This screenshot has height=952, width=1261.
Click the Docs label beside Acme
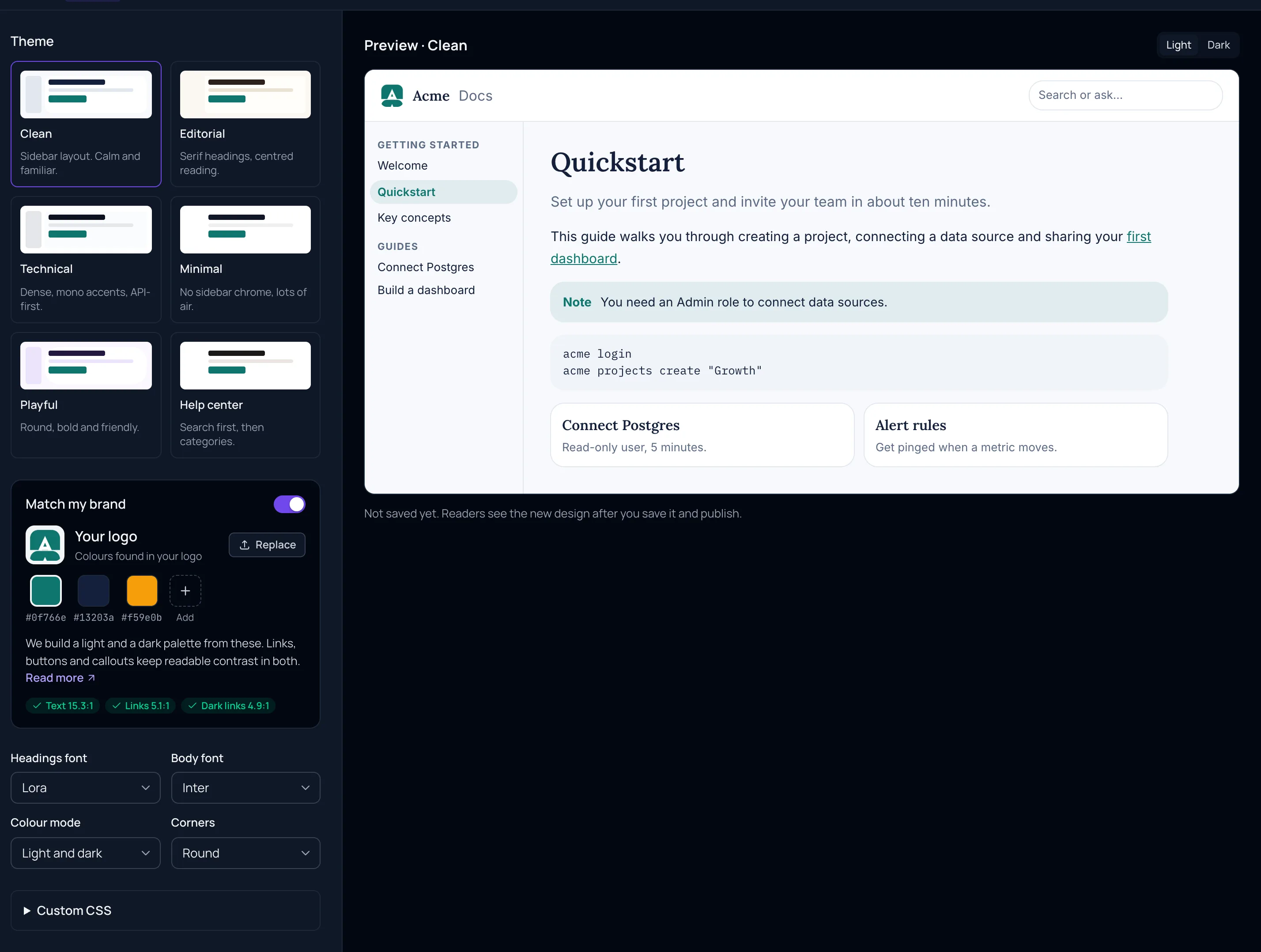[x=476, y=96]
